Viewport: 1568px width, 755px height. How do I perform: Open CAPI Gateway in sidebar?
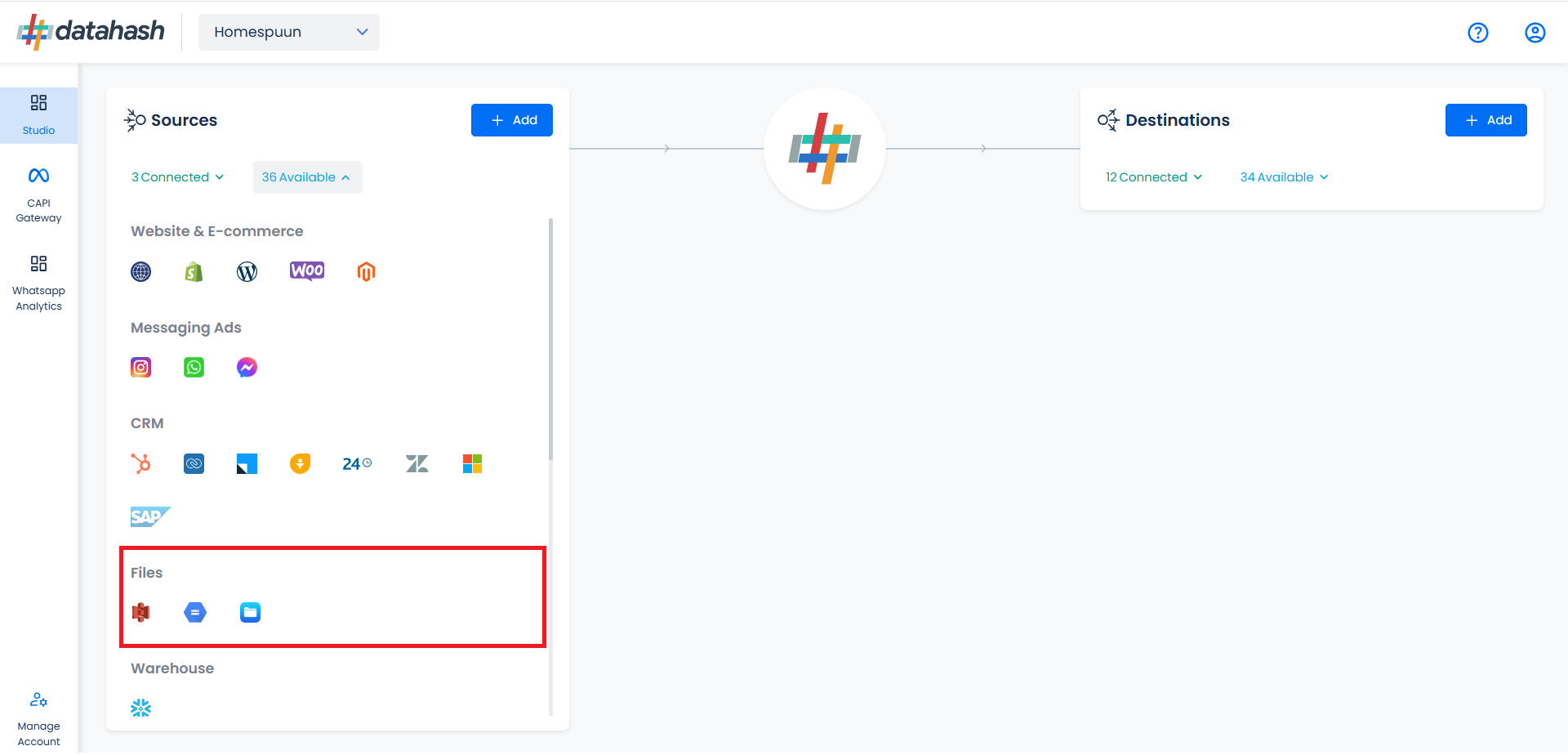[x=38, y=194]
